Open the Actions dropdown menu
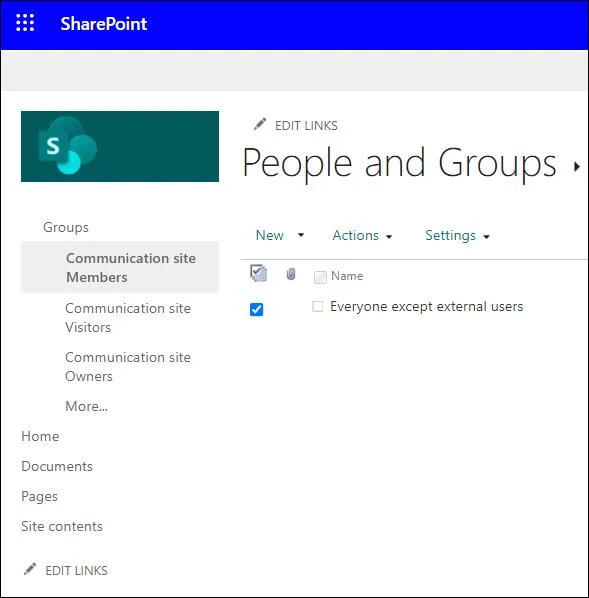The height and width of the screenshot is (598, 589). (362, 236)
